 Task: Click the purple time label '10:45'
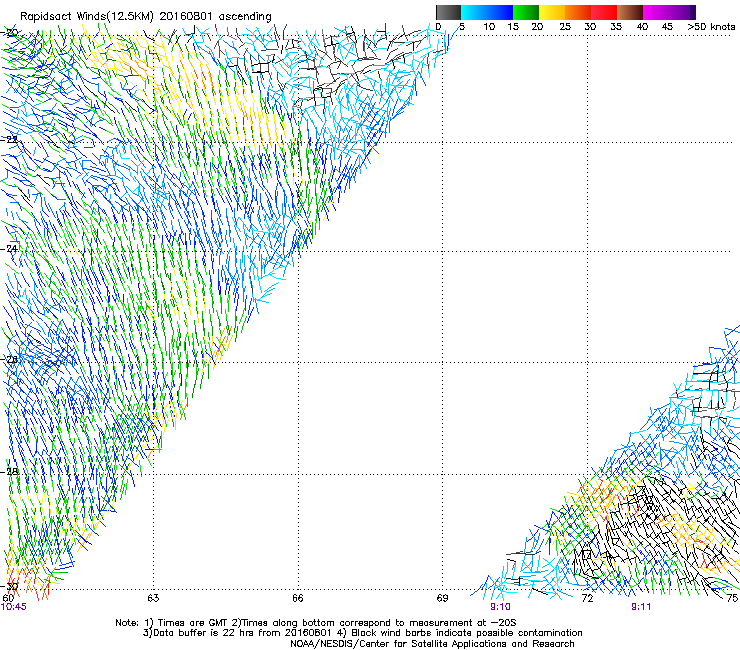pyautogui.click(x=14, y=607)
